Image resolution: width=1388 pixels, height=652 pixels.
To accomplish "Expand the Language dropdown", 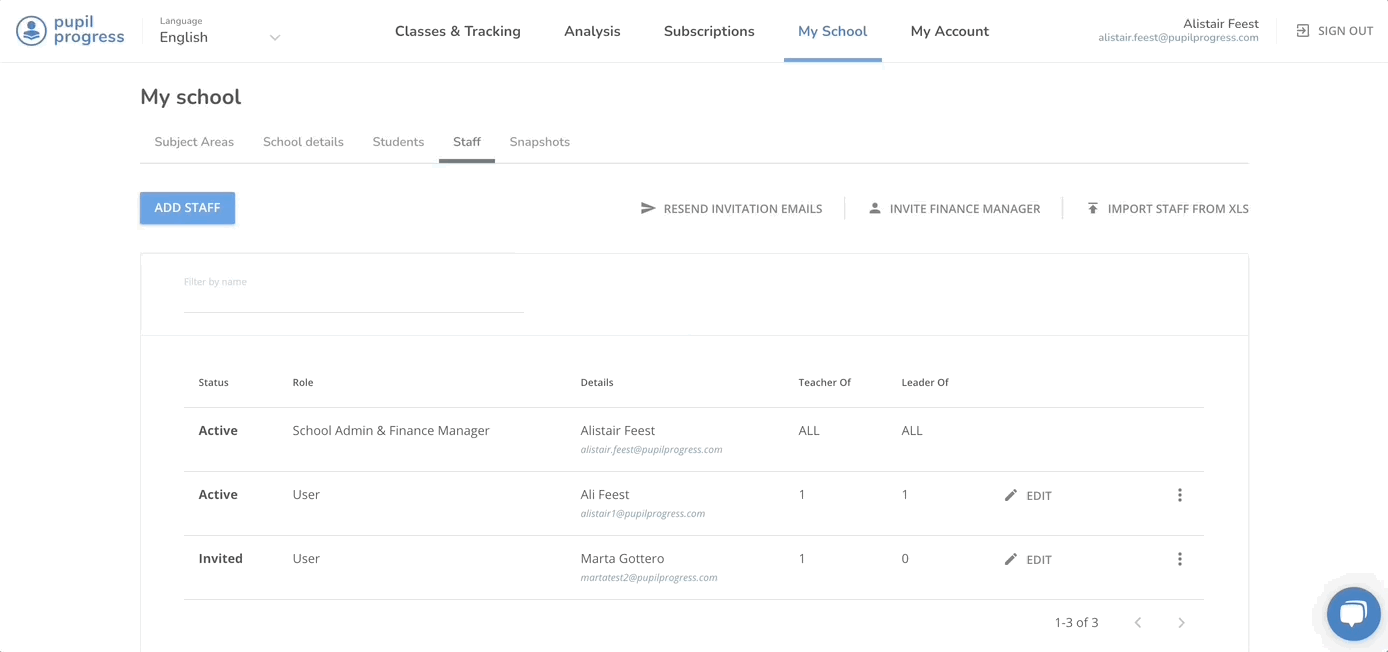I will (274, 38).
